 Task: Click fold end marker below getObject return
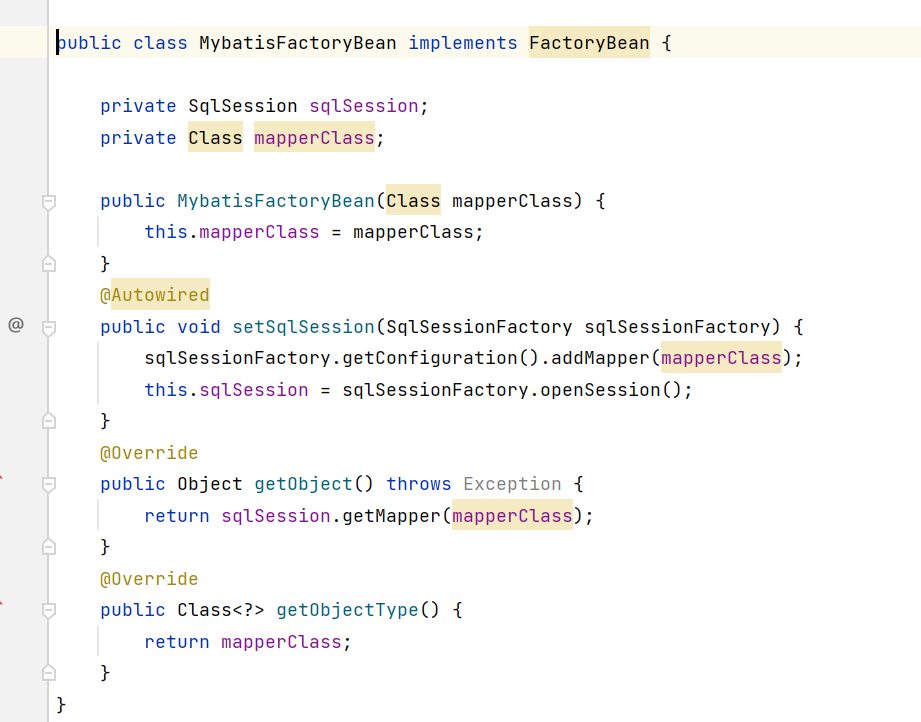(48, 547)
